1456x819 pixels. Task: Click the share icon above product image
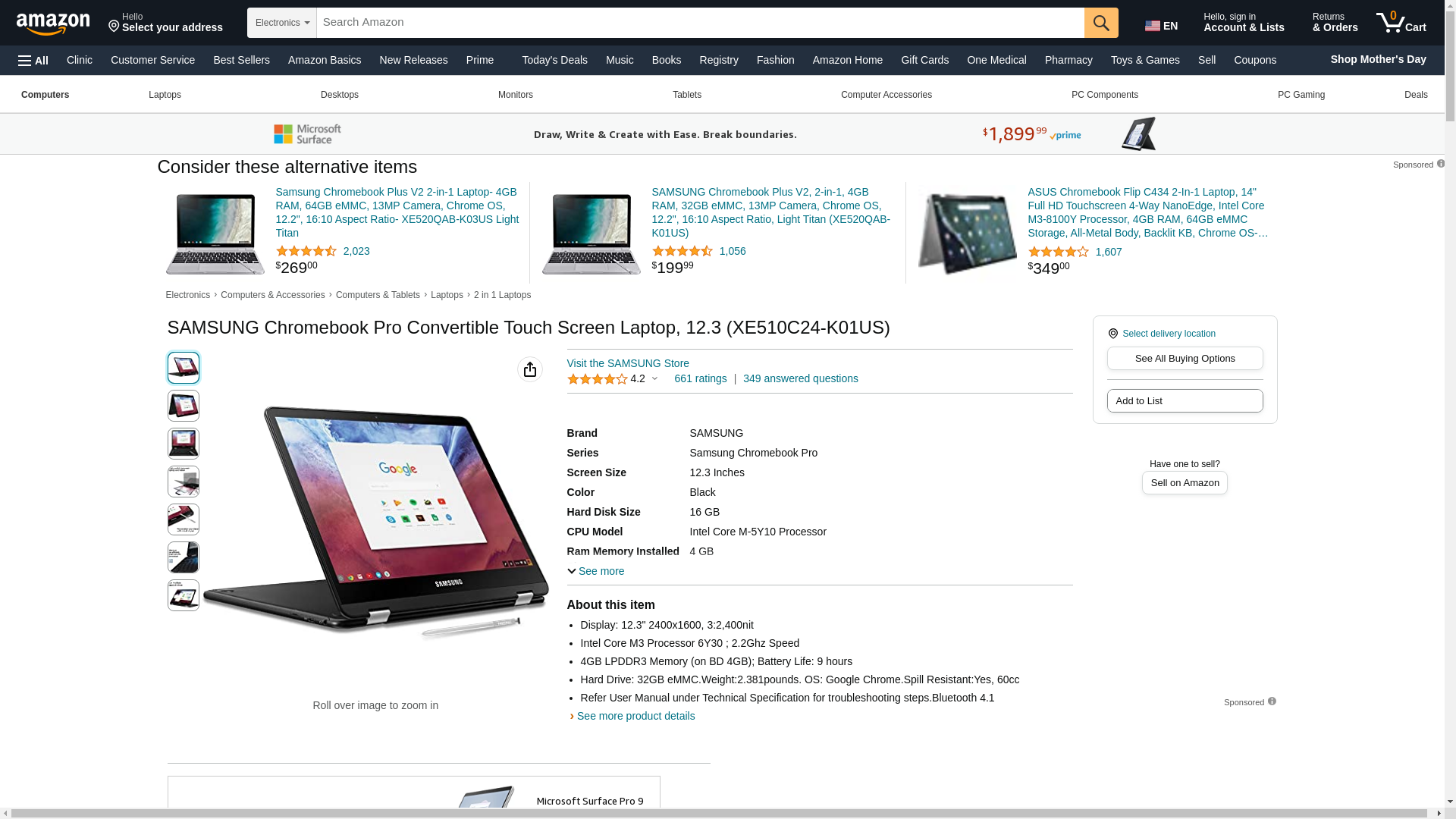coord(530,369)
